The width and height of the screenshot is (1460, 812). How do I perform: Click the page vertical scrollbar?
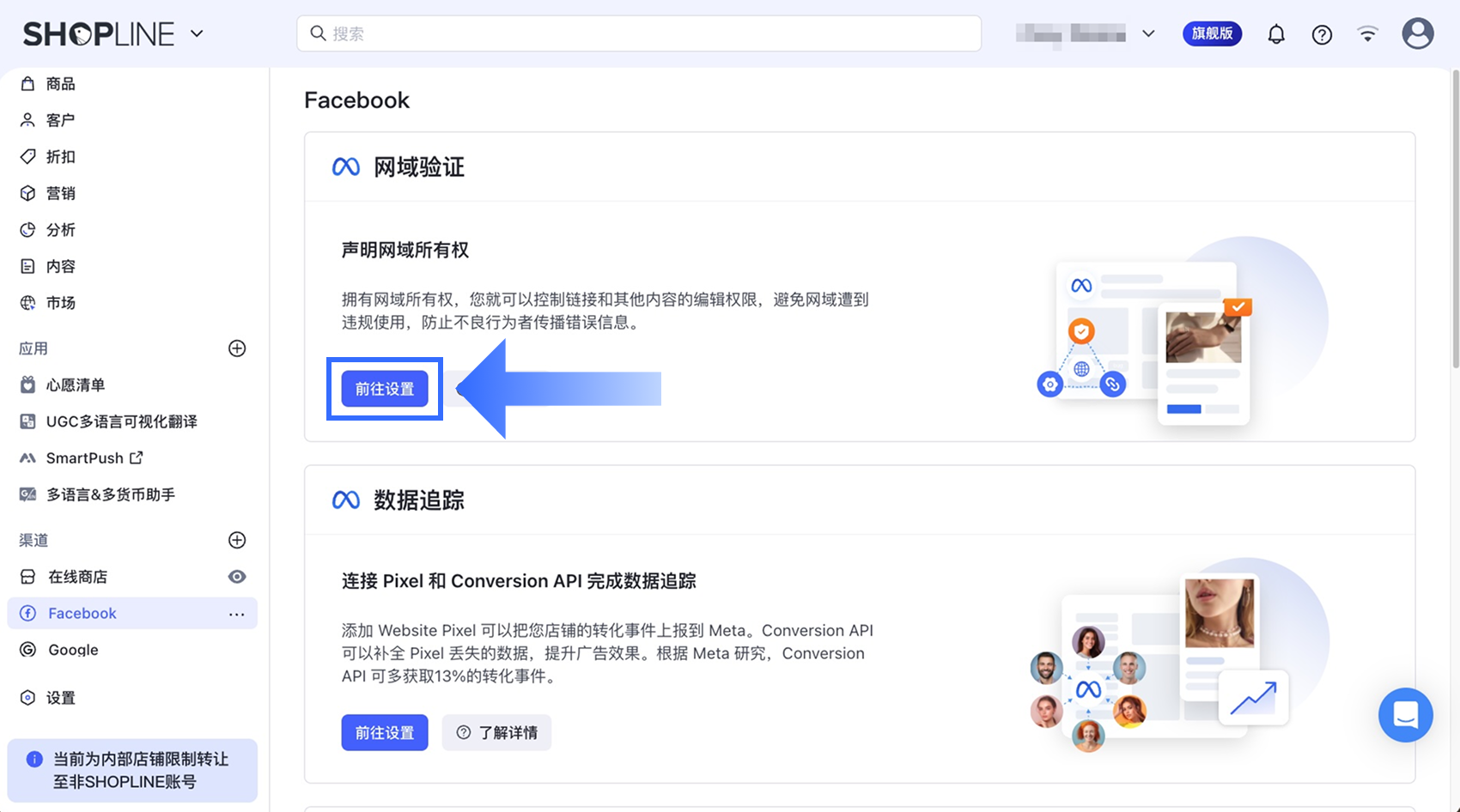pos(1454,219)
